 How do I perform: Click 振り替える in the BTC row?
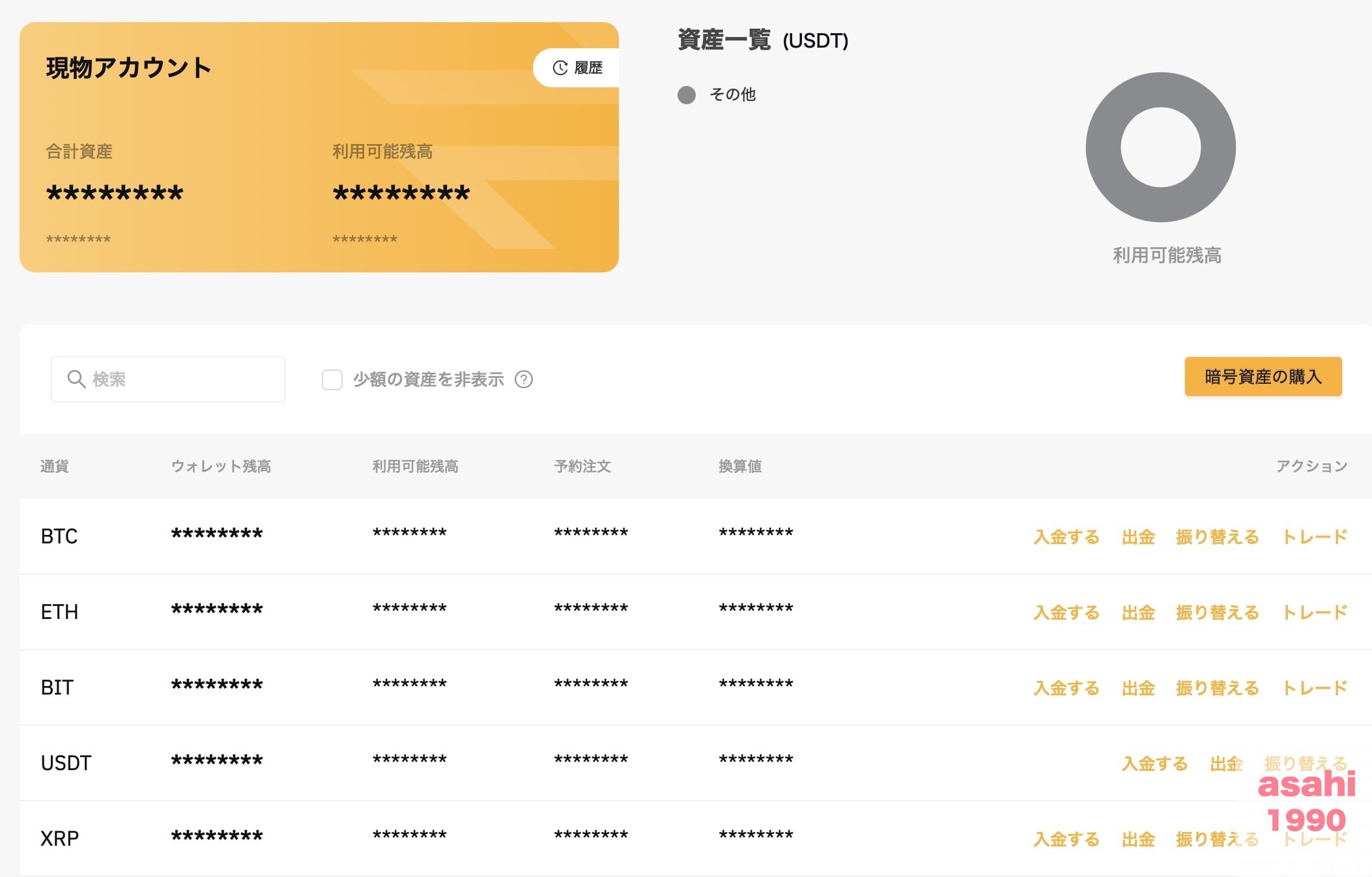click(x=1217, y=537)
